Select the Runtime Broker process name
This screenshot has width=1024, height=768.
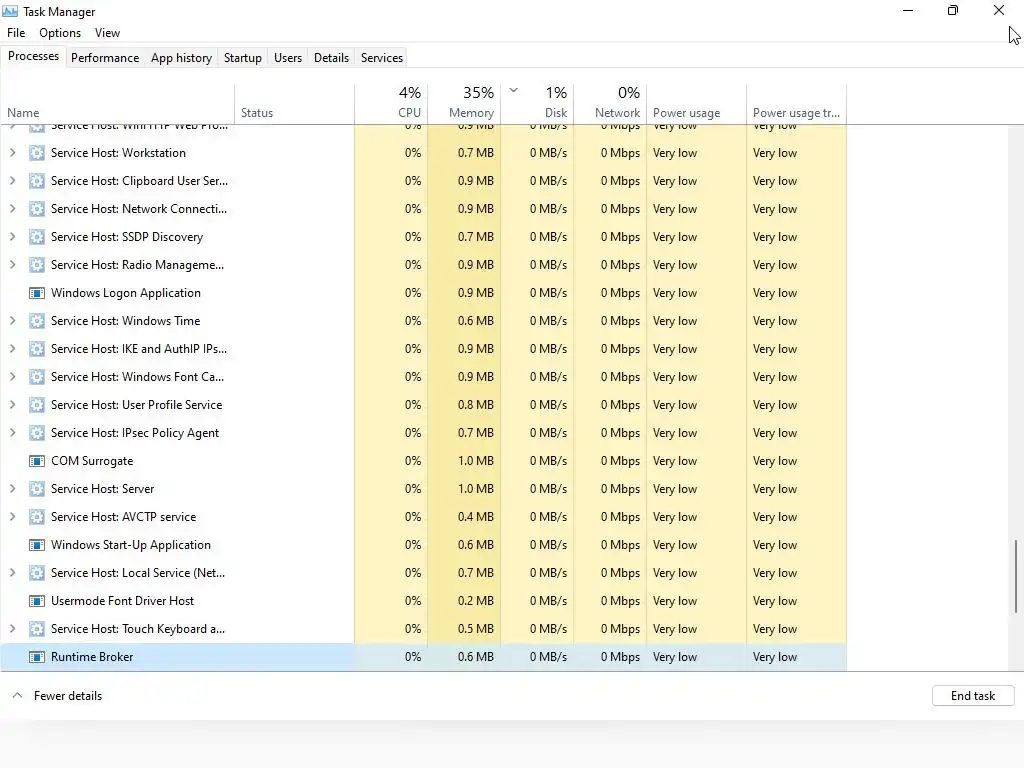(92, 657)
